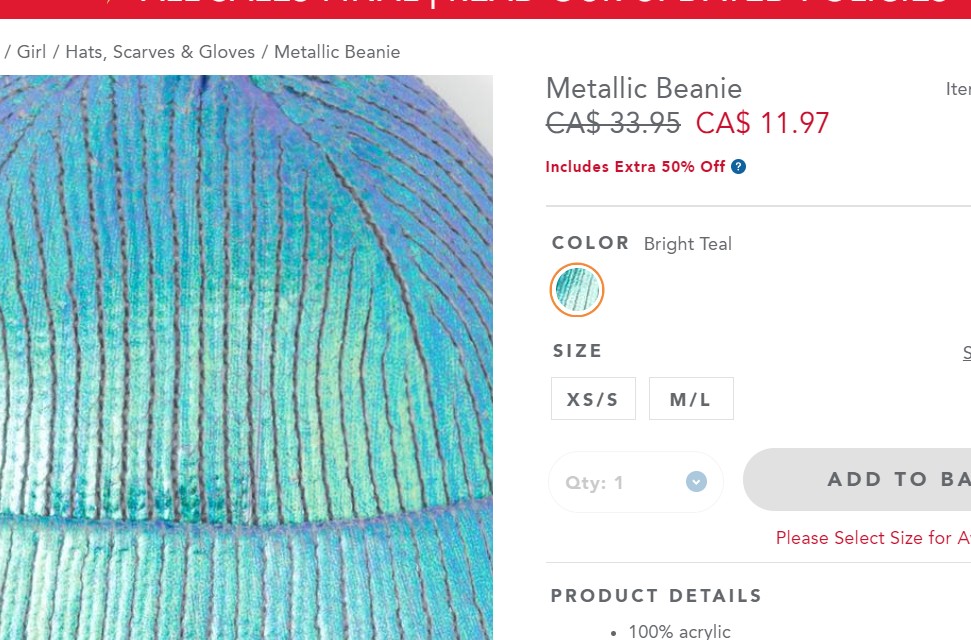The width and height of the screenshot is (971, 640).
Task: Open the quantity dropdown arrow
Action: (x=696, y=481)
